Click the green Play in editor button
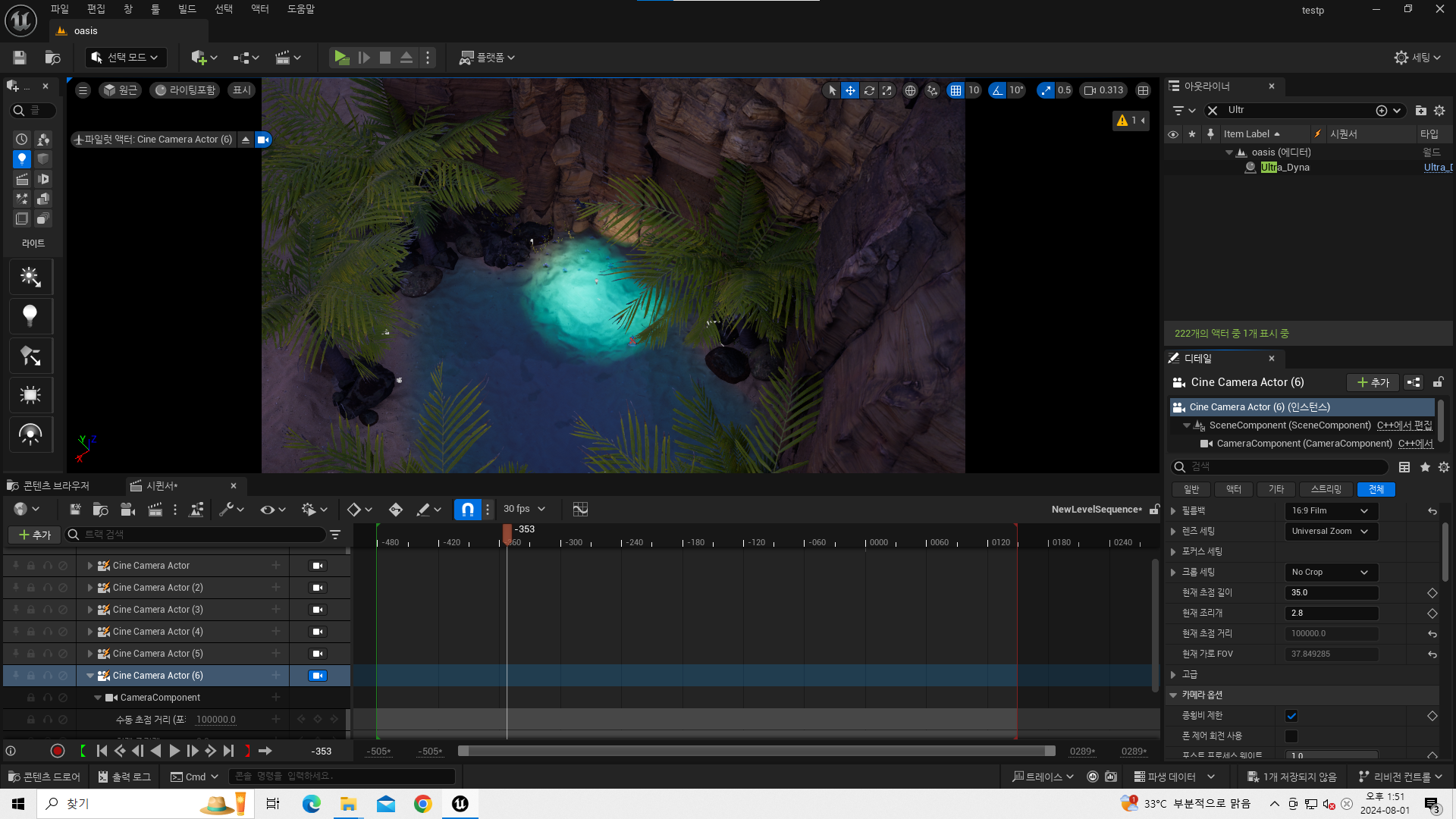 tap(341, 58)
